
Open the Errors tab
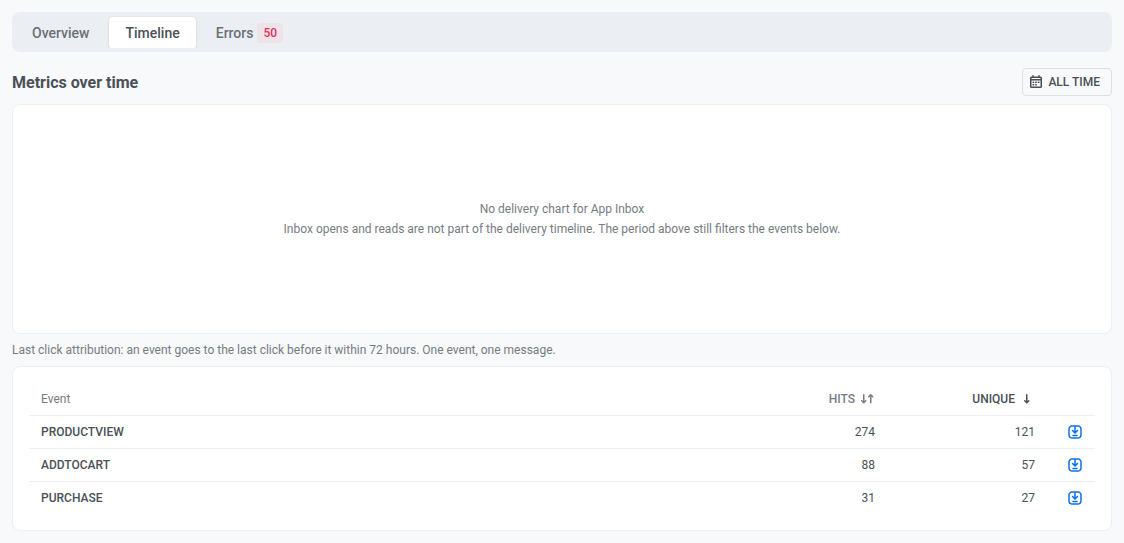(249, 33)
